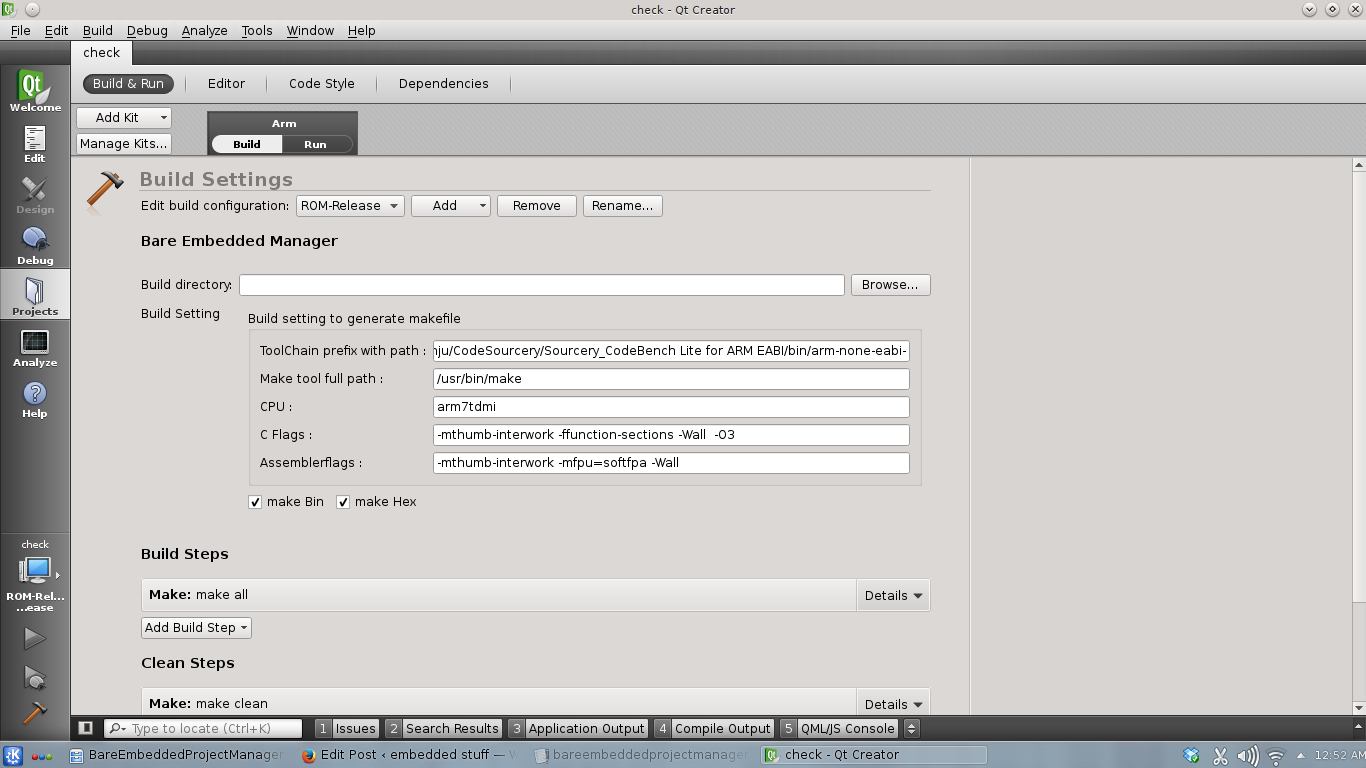The image size is (1366, 768).
Task: Open the Analyze mode
Action: [x=35, y=347]
